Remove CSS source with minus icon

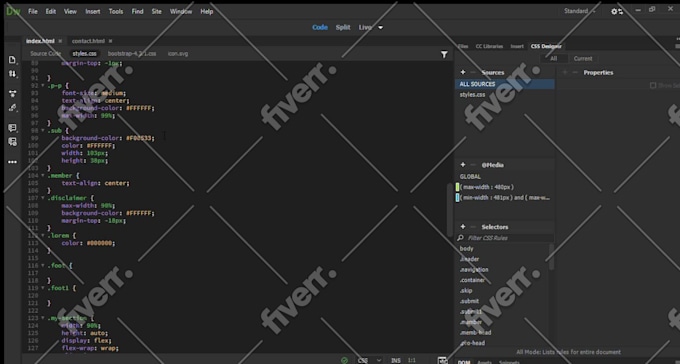pyautogui.click(x=473, y=72)
